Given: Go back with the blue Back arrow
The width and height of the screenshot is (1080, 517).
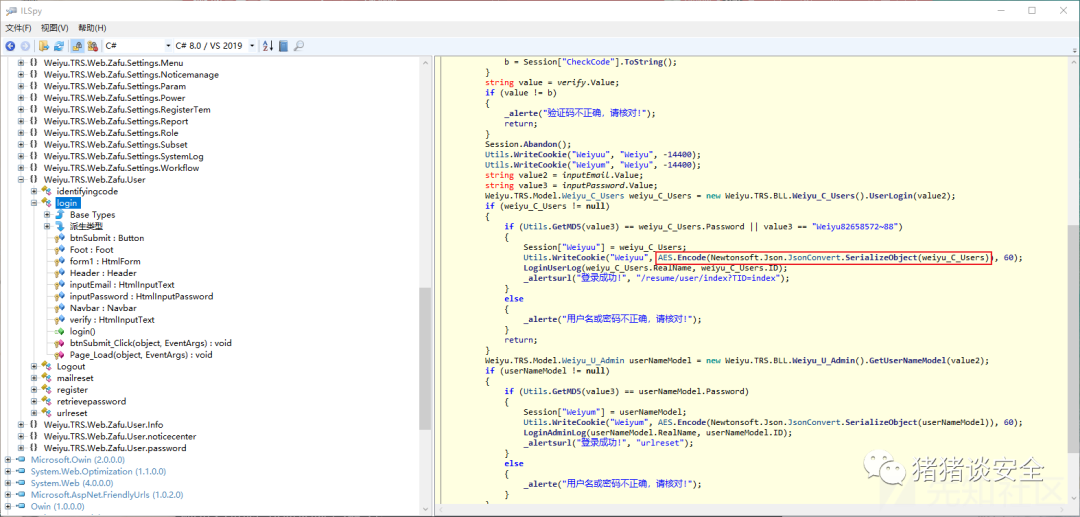Looking at the screenshot, I should tap(10, 46).
